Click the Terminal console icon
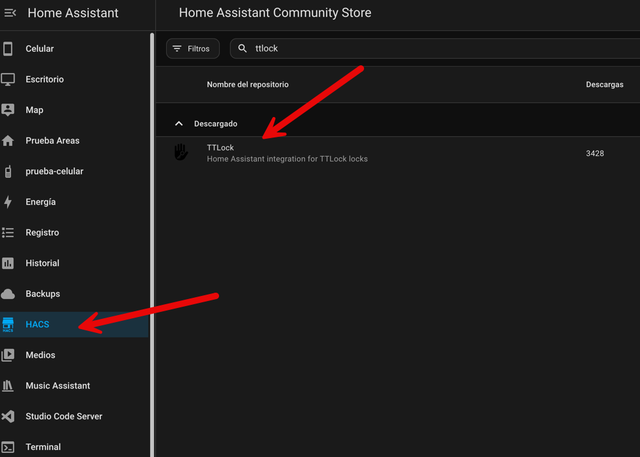Image resolution: width=640 pixels, height=457 pixels. click(8, 447)
